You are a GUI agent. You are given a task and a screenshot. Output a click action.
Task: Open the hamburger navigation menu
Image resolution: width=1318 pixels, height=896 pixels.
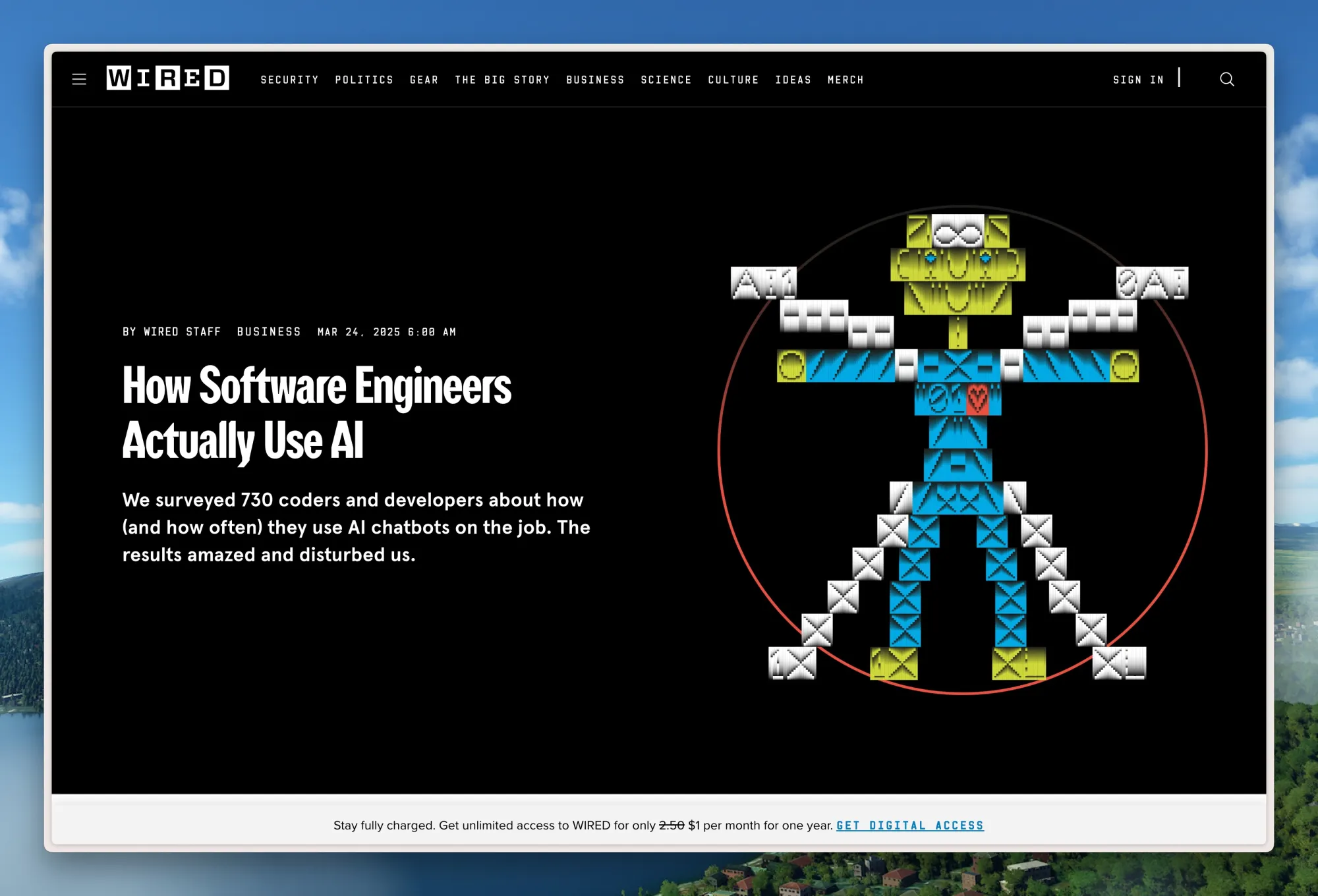pyautogui.click(x=79, y=80)
